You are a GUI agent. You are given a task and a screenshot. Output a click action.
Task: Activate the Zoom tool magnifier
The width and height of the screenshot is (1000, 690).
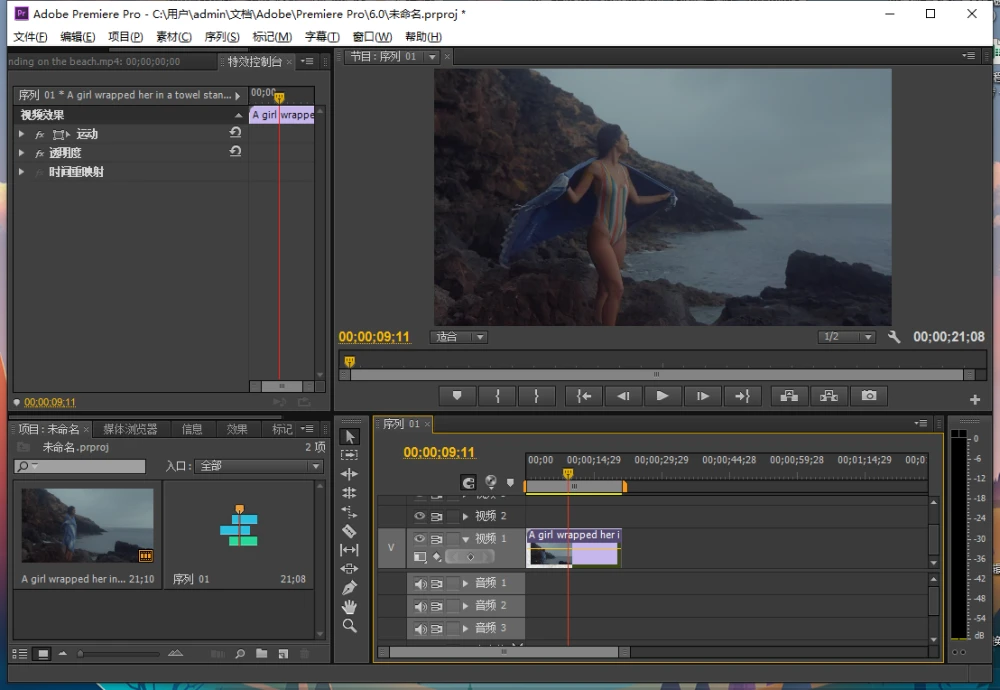(x=349, y=626)
